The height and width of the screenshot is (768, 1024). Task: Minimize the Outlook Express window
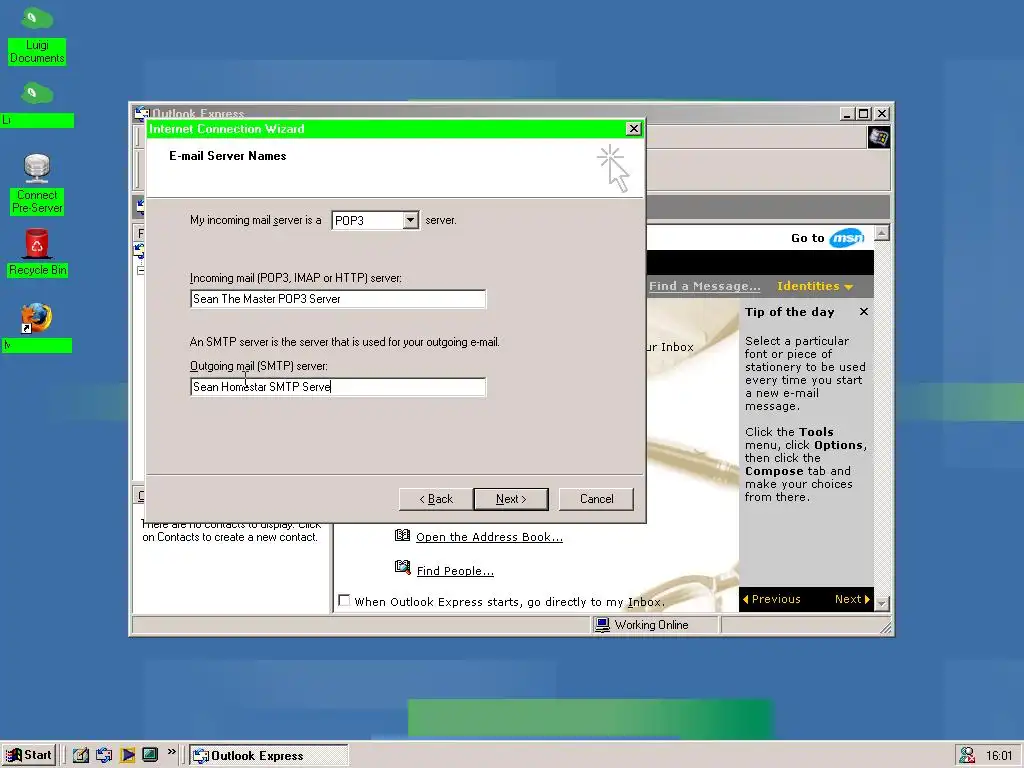click(x=847, y=114)
